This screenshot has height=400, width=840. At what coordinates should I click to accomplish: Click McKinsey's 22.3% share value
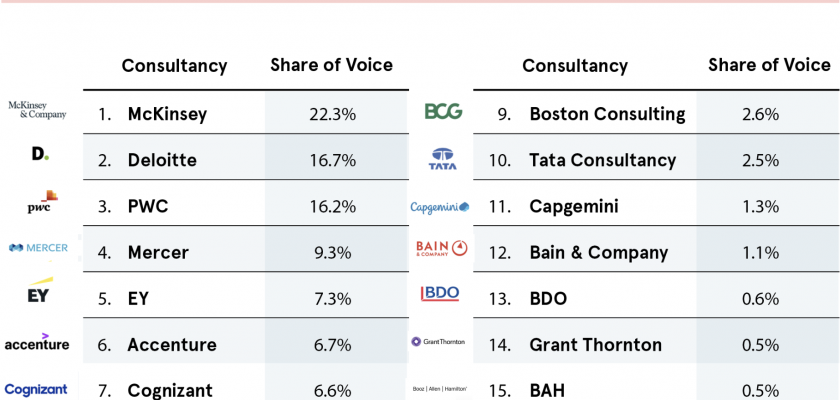(332, 114)
